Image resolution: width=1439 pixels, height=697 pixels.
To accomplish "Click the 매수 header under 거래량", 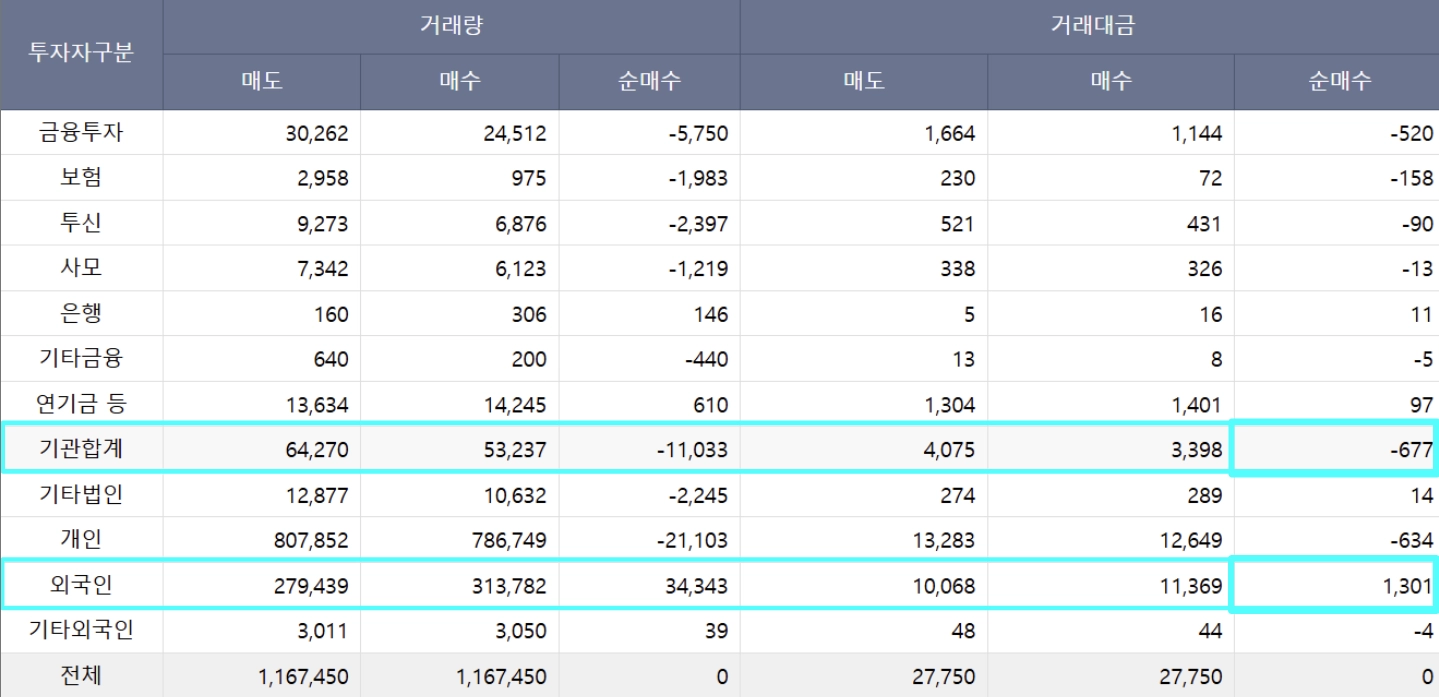I will coord(459,82).
